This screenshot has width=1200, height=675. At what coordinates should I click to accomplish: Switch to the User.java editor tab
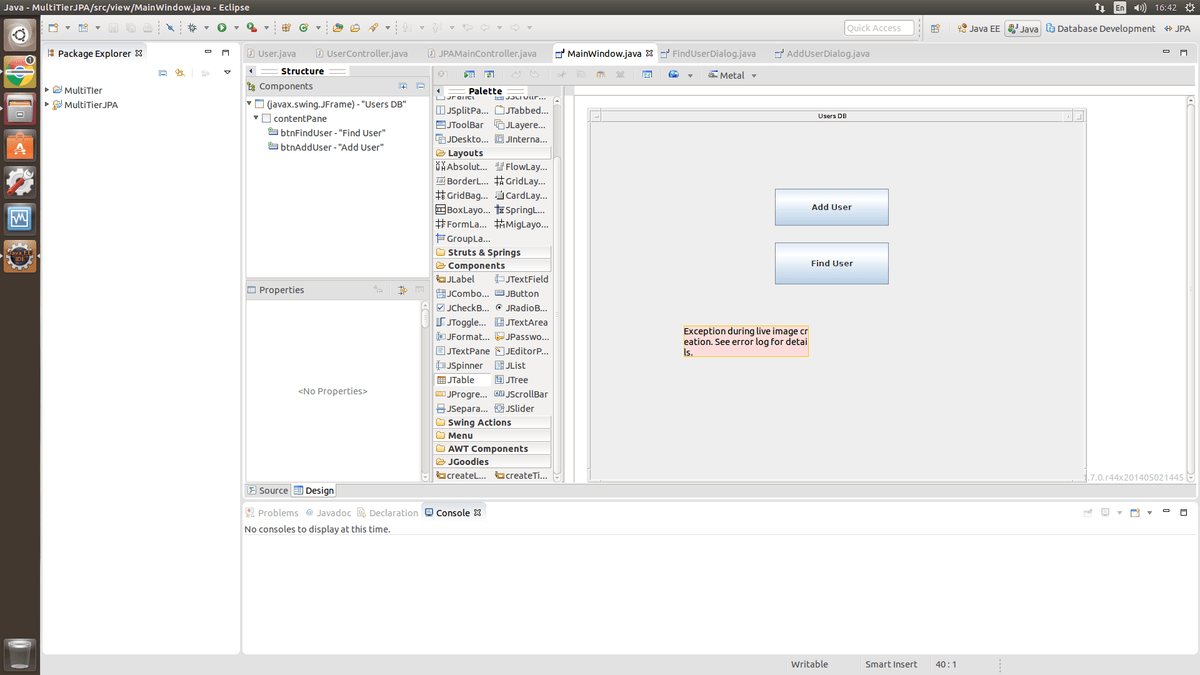point(270,53)
